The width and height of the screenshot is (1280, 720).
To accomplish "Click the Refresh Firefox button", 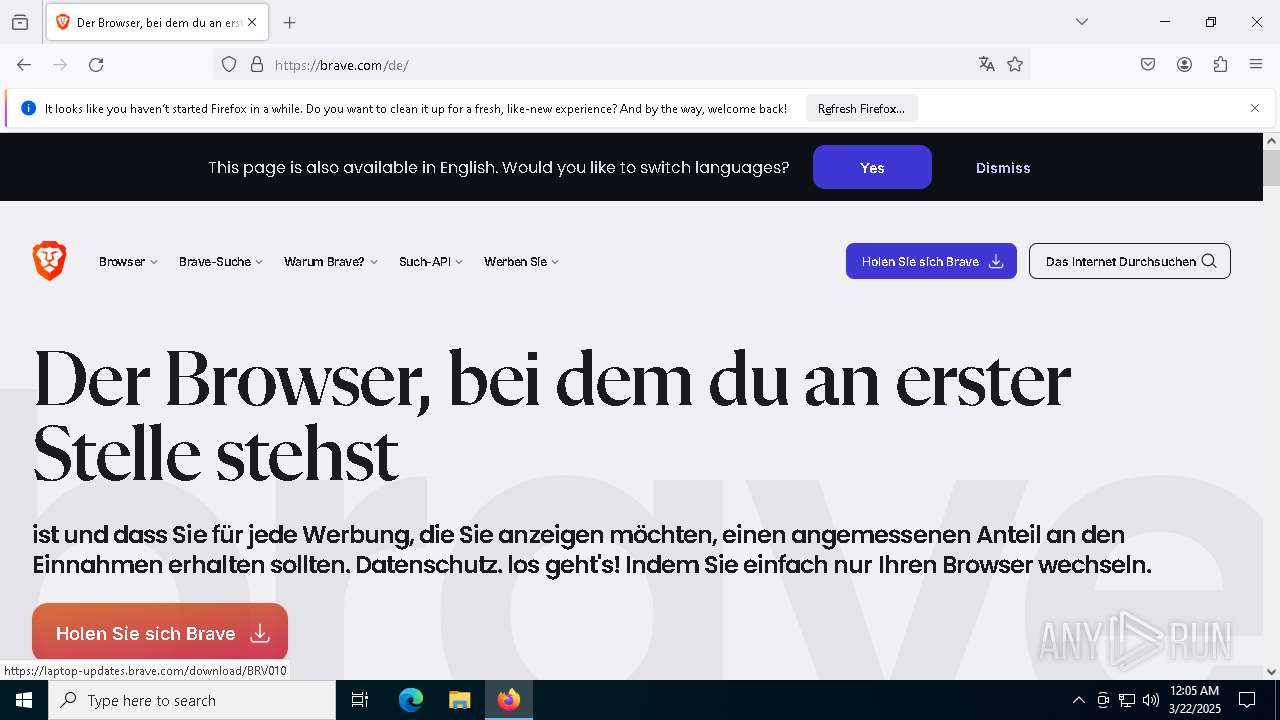I will point(861,109).
